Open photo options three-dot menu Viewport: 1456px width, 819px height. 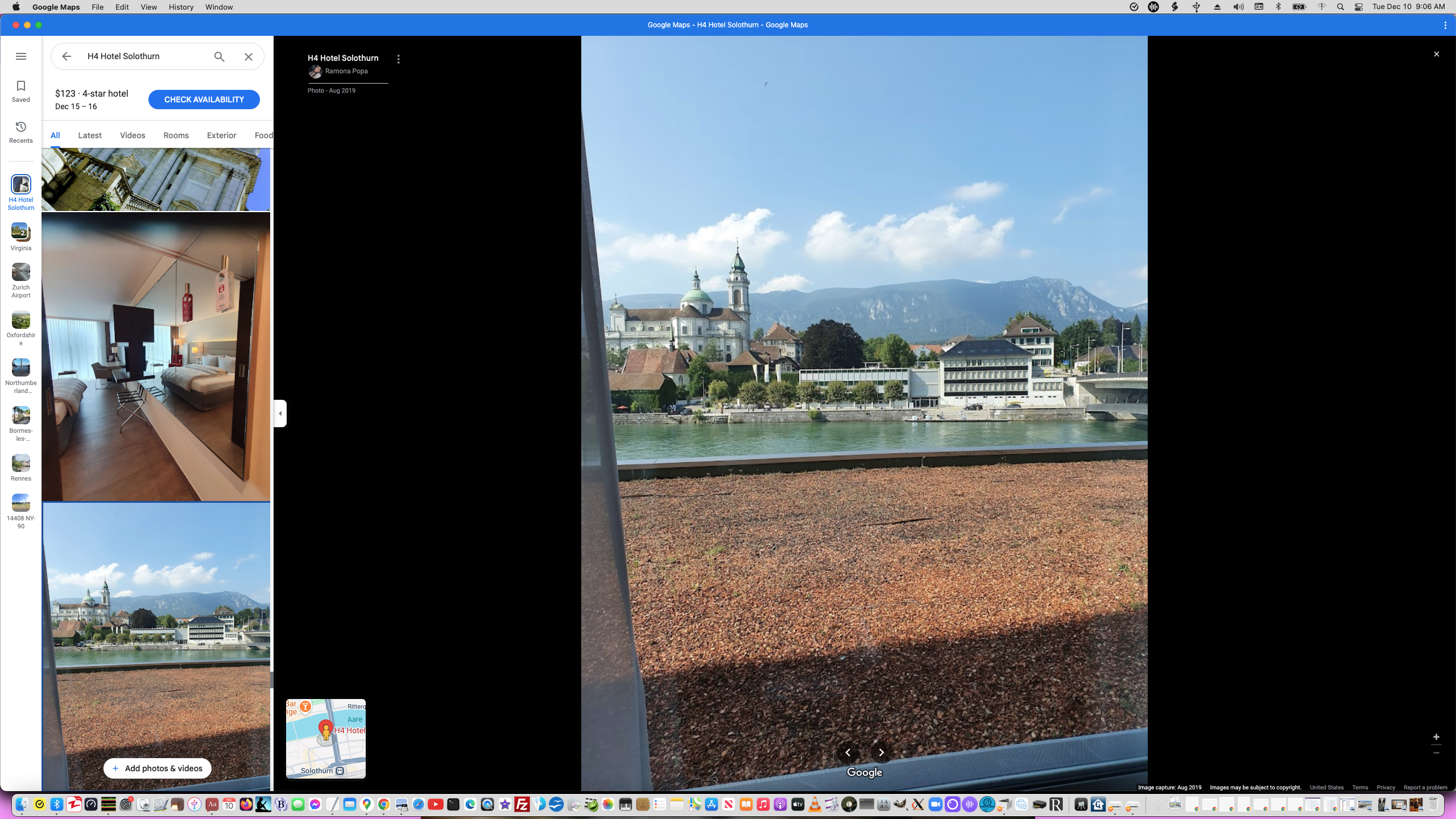399,59
